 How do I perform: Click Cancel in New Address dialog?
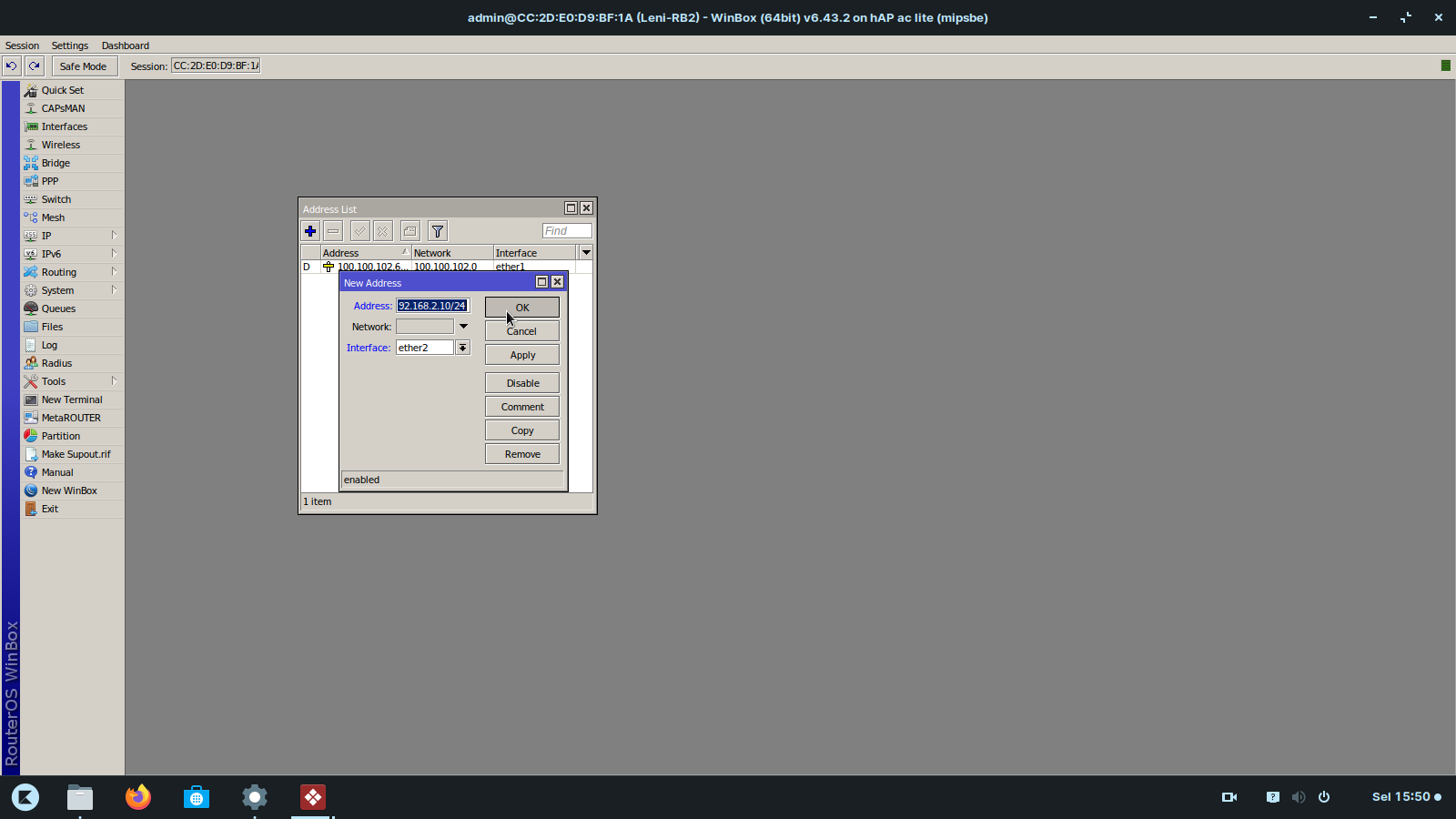coord(522,331)
